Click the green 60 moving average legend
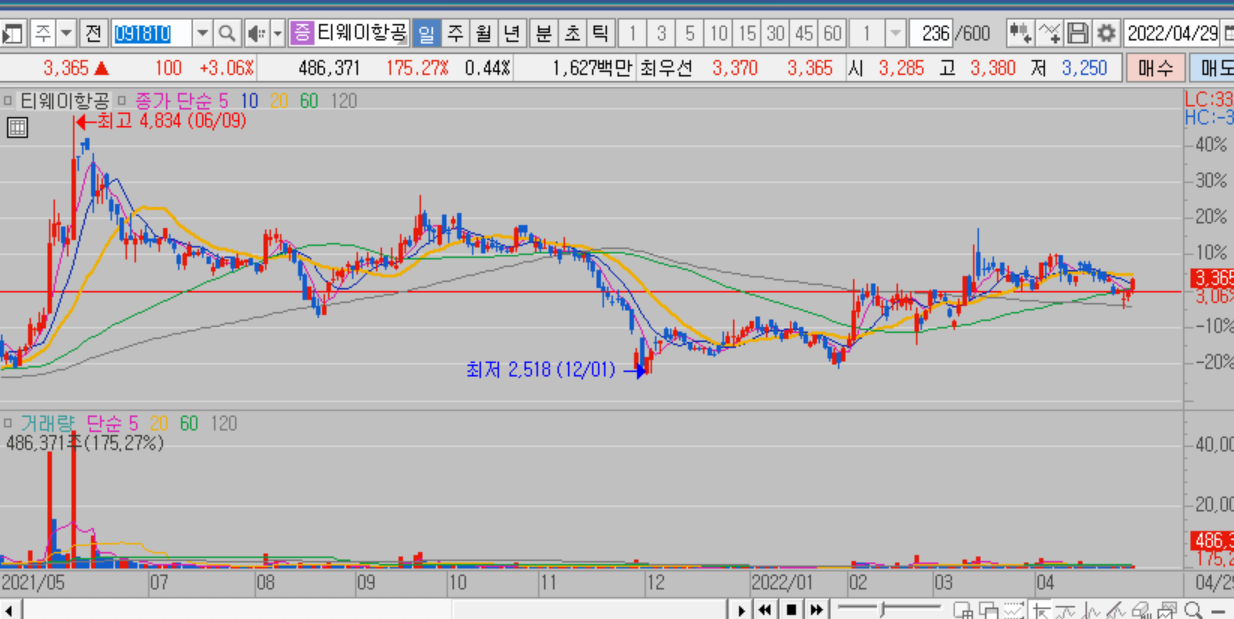The width and height of the screenshot is (1234, 619). 309,101
